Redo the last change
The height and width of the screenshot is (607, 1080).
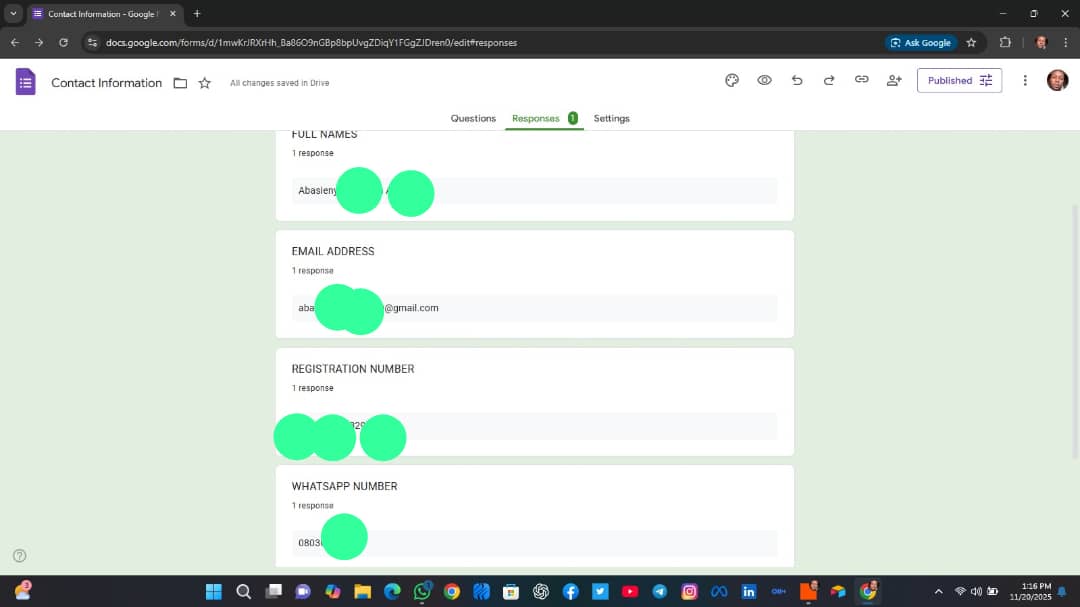[829, 80]
